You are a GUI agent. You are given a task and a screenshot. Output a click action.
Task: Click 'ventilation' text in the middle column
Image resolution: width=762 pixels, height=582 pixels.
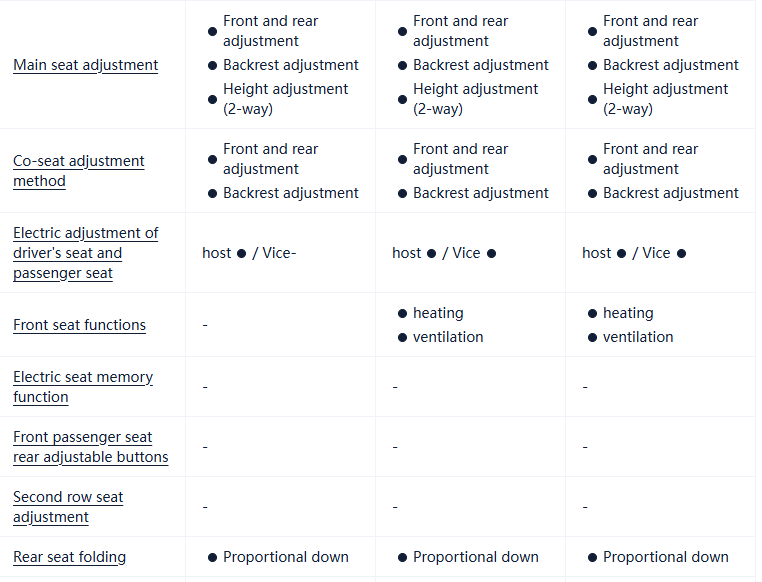(448, 337)
